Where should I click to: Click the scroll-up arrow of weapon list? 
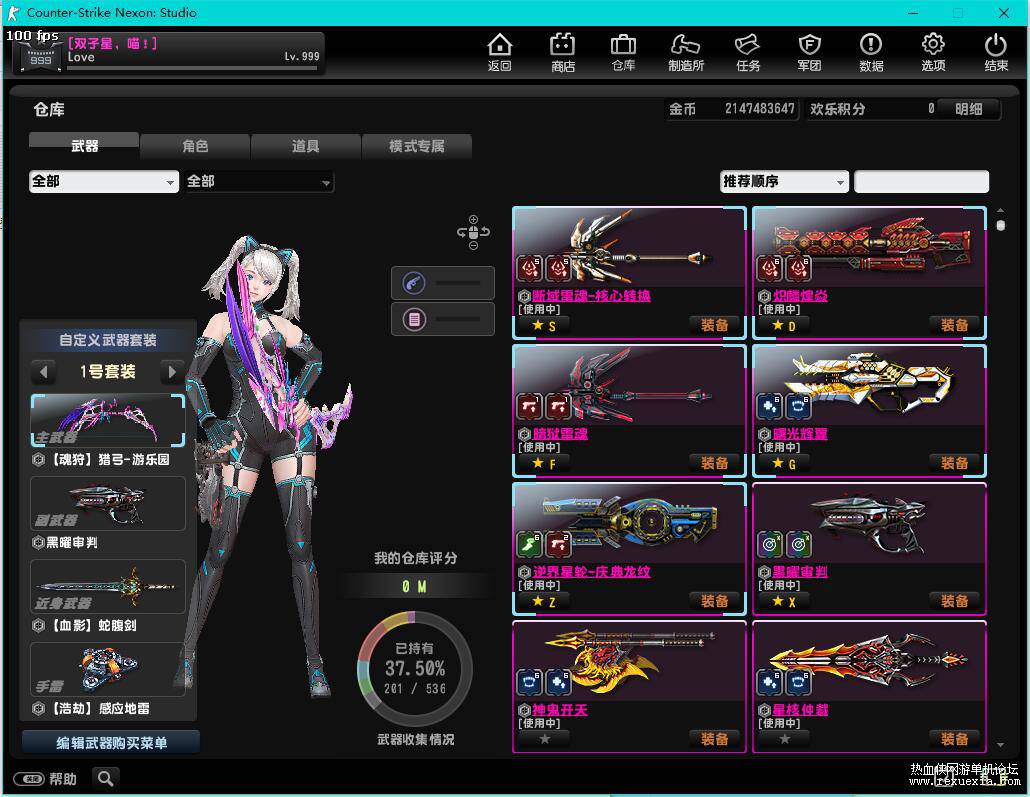coord(1000,210)
